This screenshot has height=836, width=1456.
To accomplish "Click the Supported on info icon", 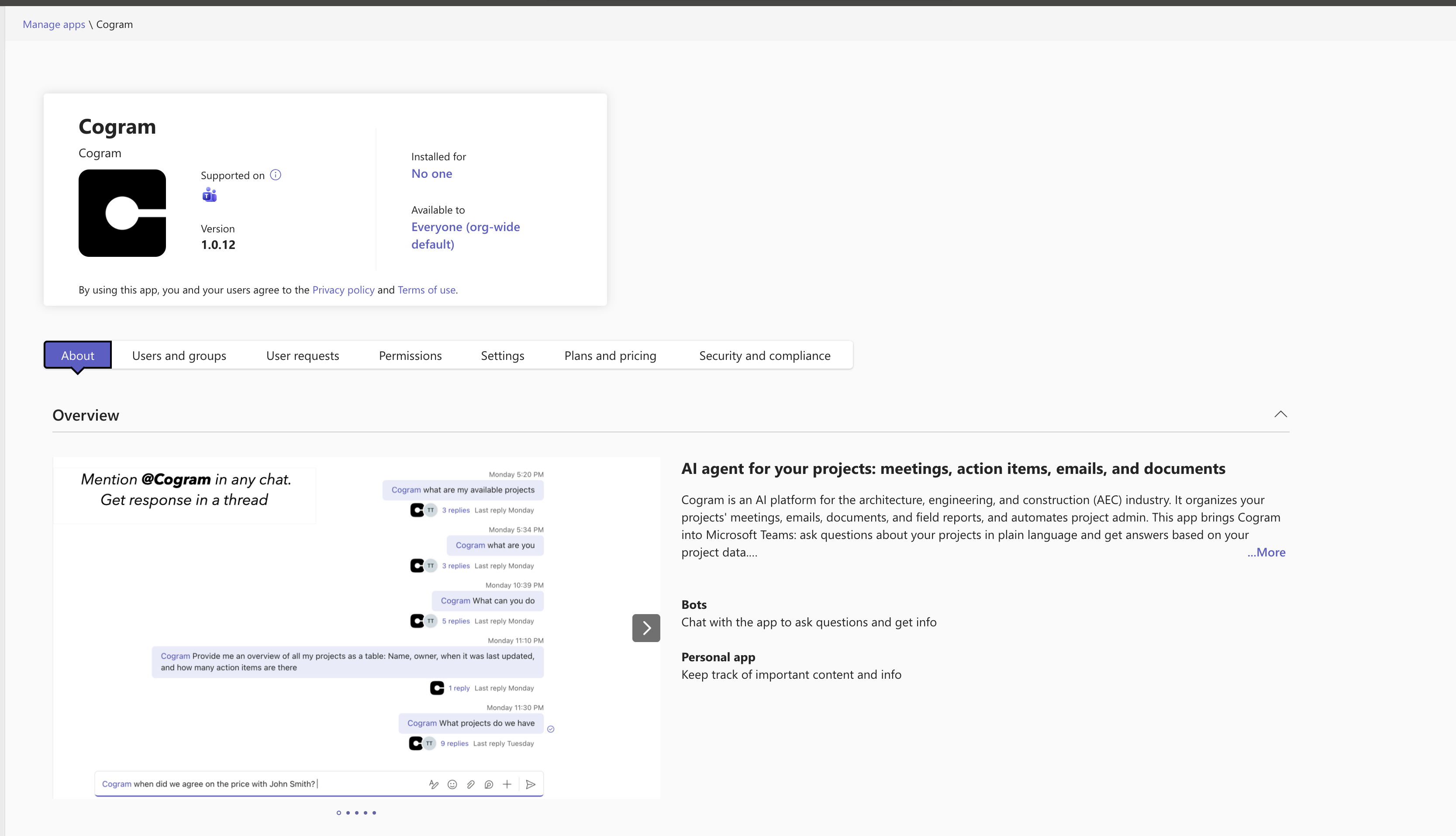I will (276, 175).
